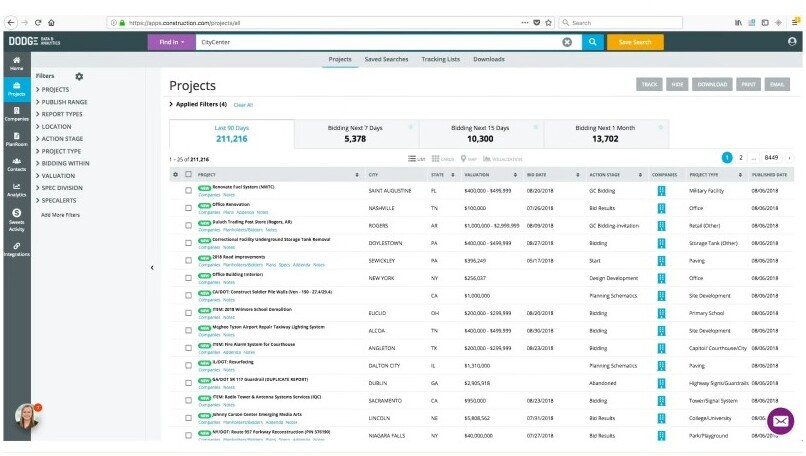Click the Save Search button
Screen dimensions: 806x456
(x=635, y=42)
